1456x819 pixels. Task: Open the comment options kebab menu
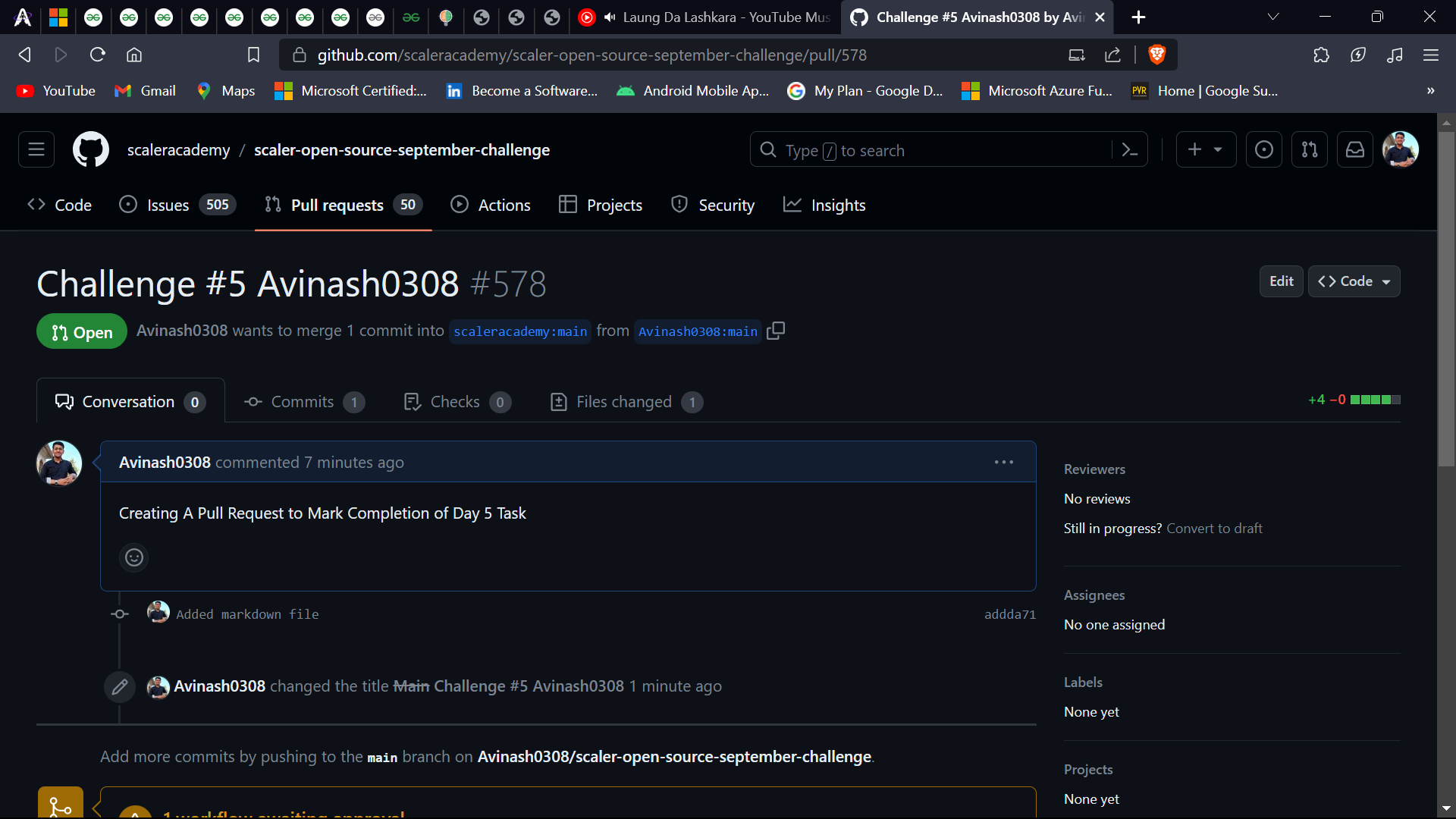coord(1003,462)
